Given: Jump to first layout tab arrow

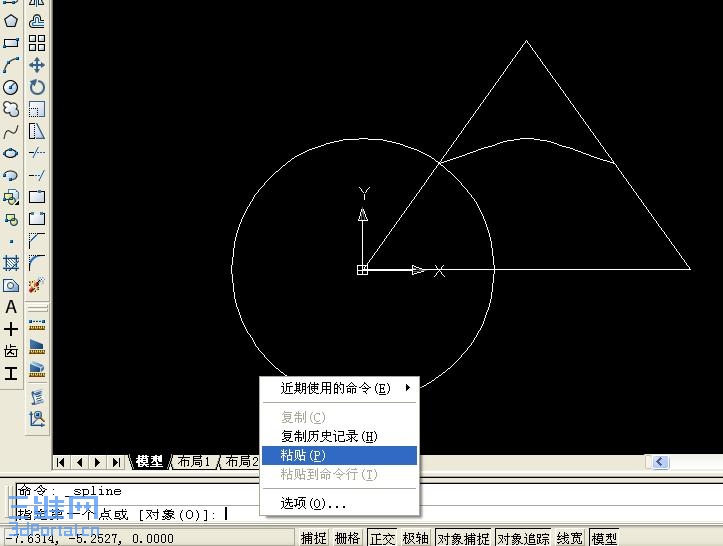Looking at the screenshot, I should pyautogui.click(x=61, y=462).
